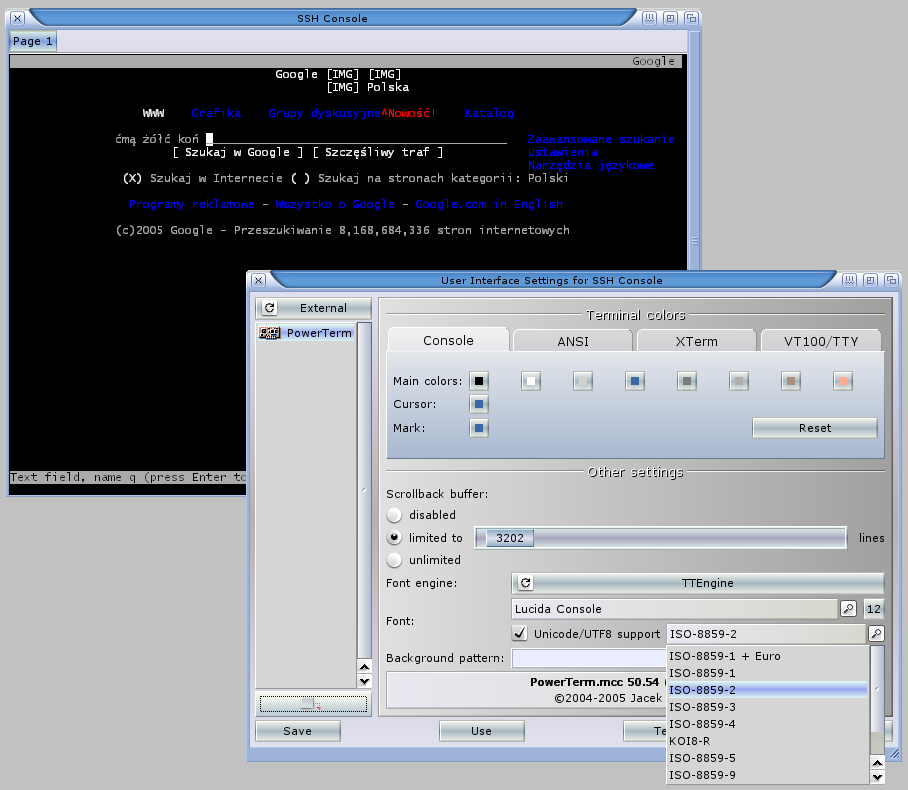
Task: Select the unlimited scrollback option
Action: pos(394,560)
